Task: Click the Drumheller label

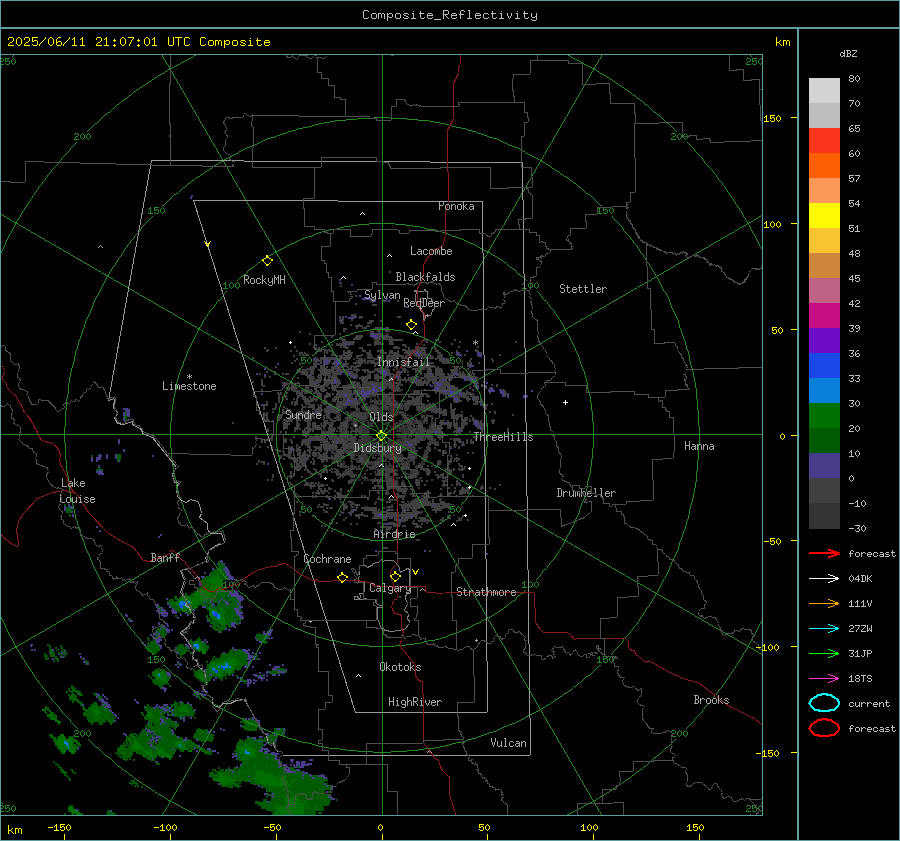Action: click(x=586, y=493)
